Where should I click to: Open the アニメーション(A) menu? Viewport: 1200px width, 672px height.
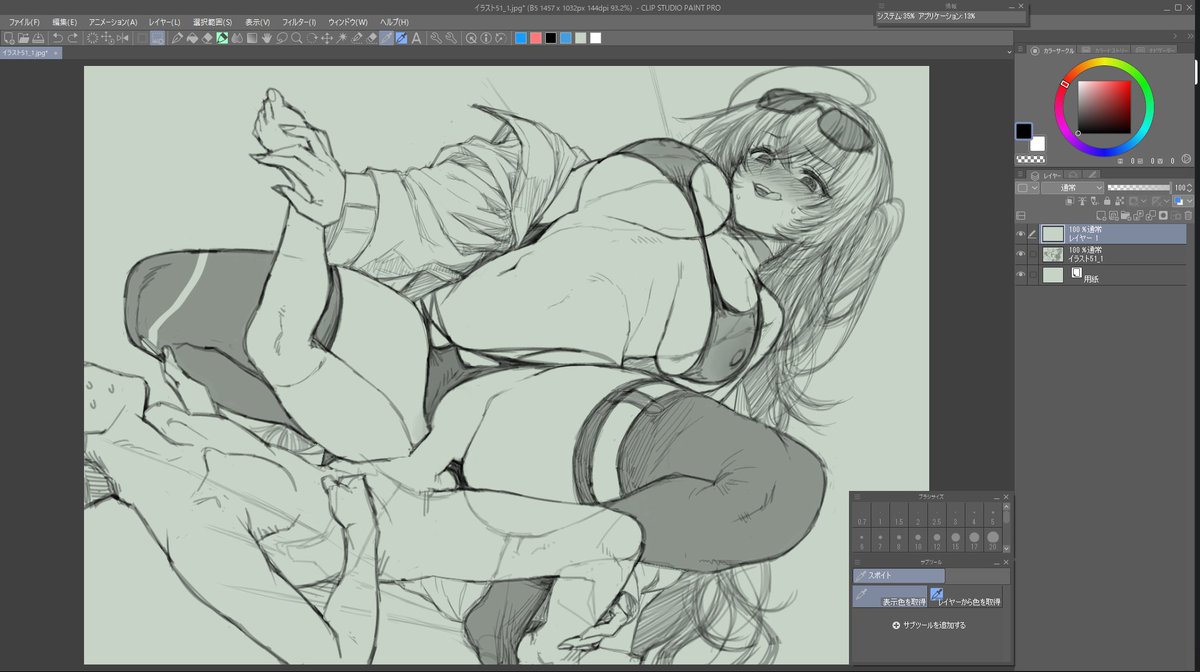click(112, 22)
